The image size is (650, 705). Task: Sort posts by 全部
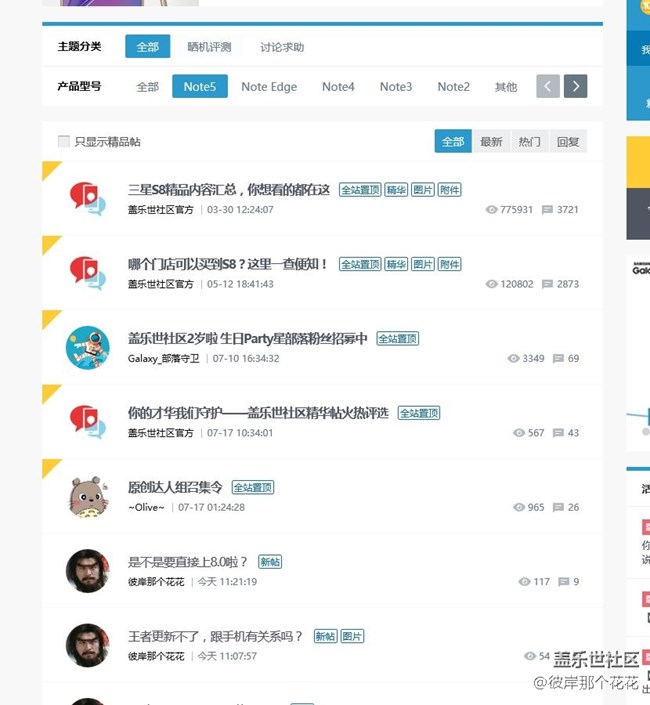coord(453,141)
